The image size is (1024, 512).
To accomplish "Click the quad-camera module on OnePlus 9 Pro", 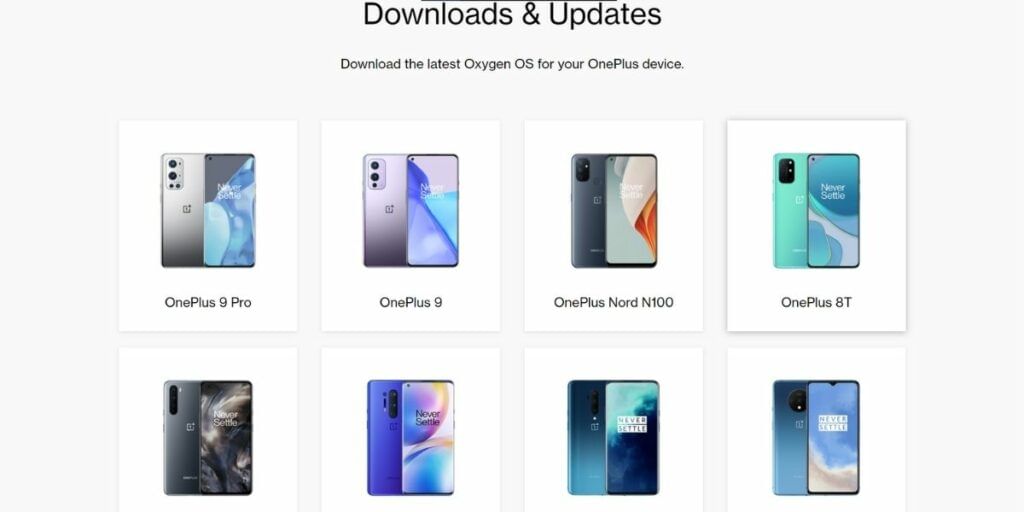I will point(173,173).
